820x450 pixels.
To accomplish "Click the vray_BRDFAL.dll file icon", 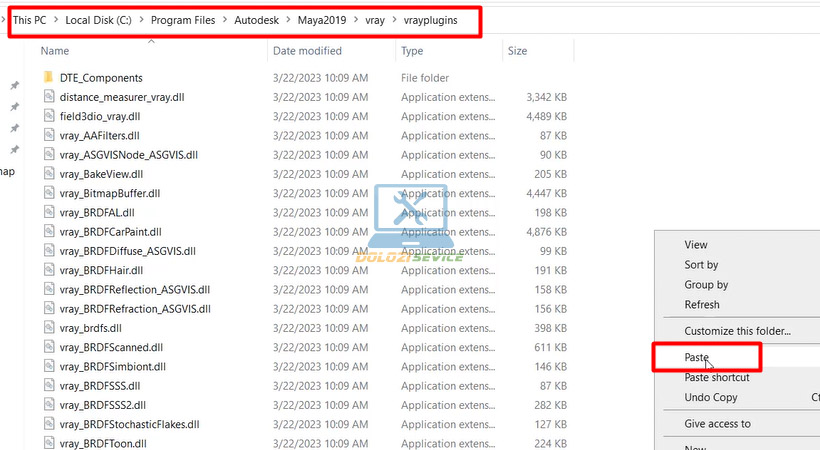I will [x=49, y=212].
